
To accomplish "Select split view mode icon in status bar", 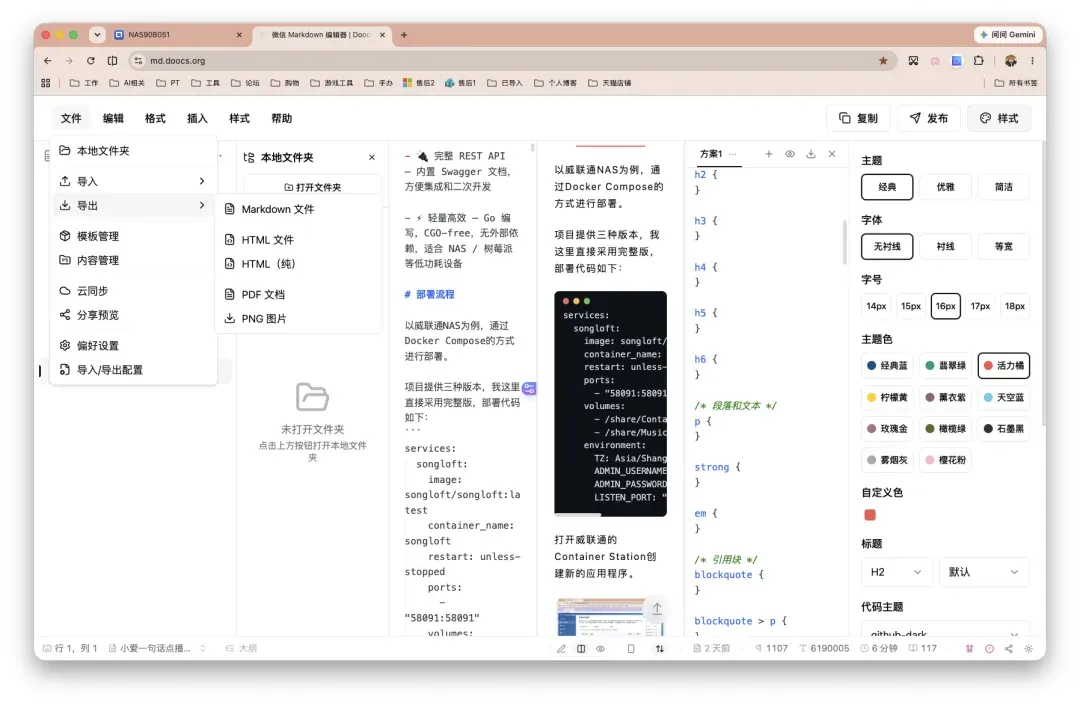I will 581,649.
